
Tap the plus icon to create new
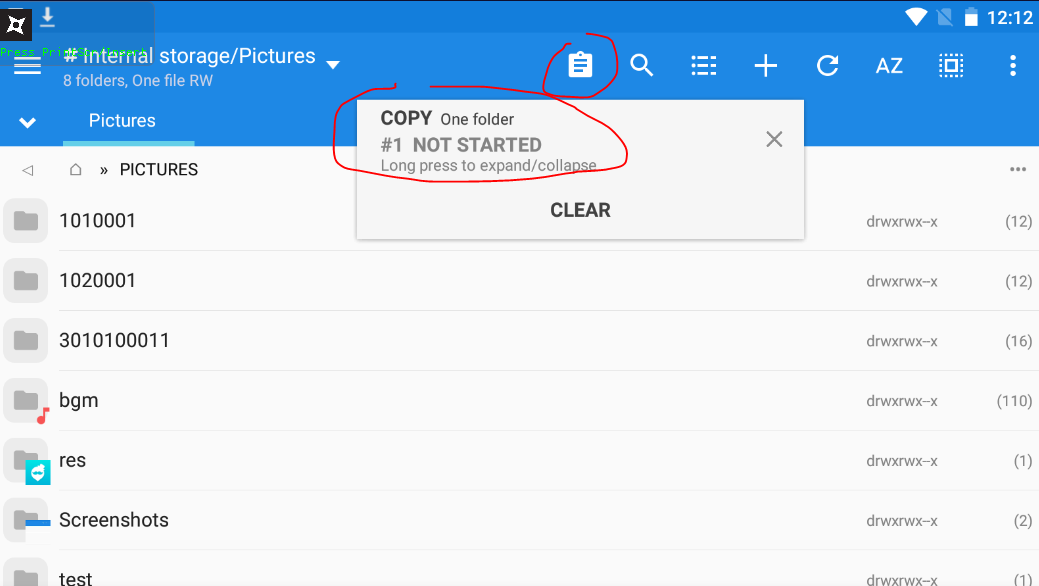(x=766, y=66)
